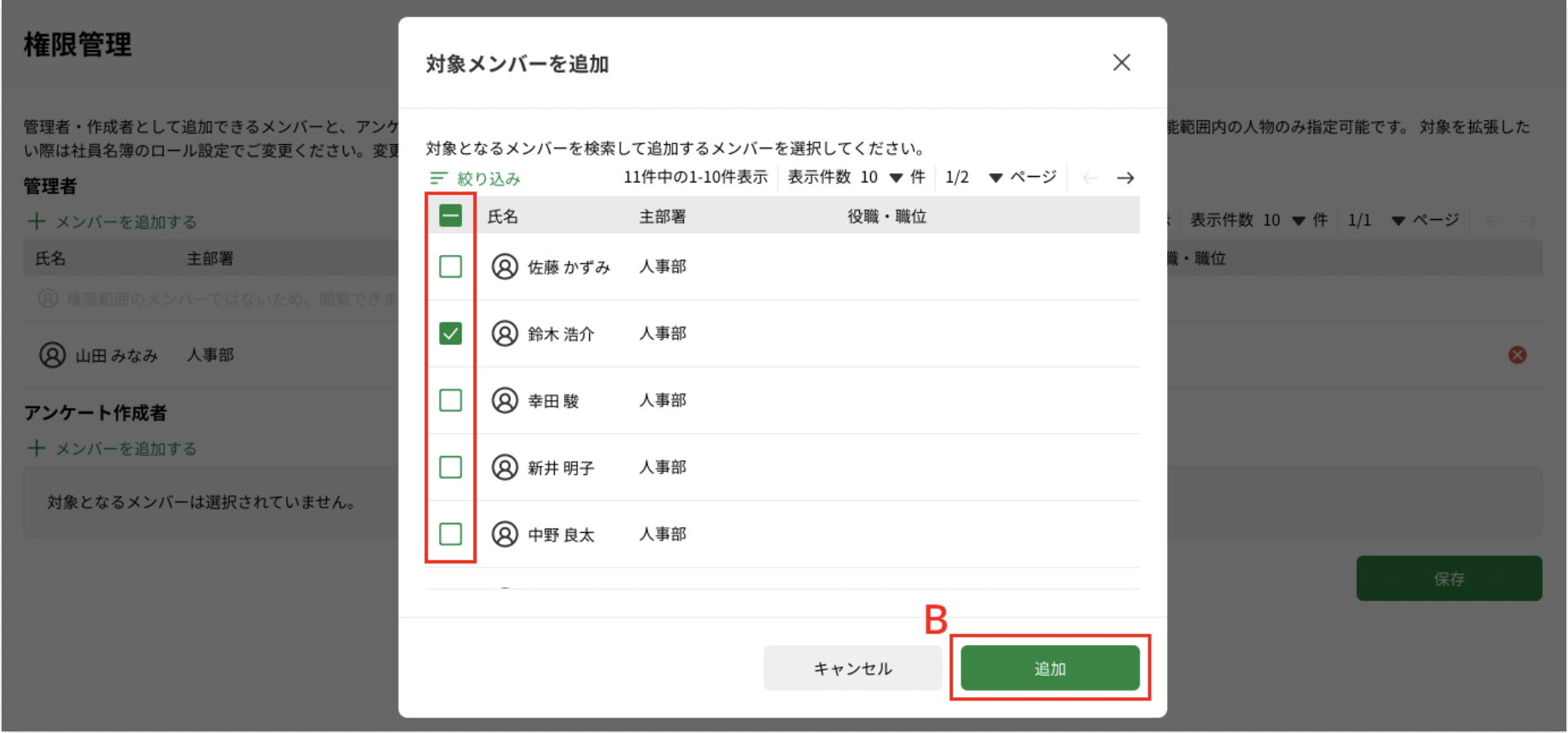Click the 追加 button to add members
1568x733 pixels.
click(1050, 667)
